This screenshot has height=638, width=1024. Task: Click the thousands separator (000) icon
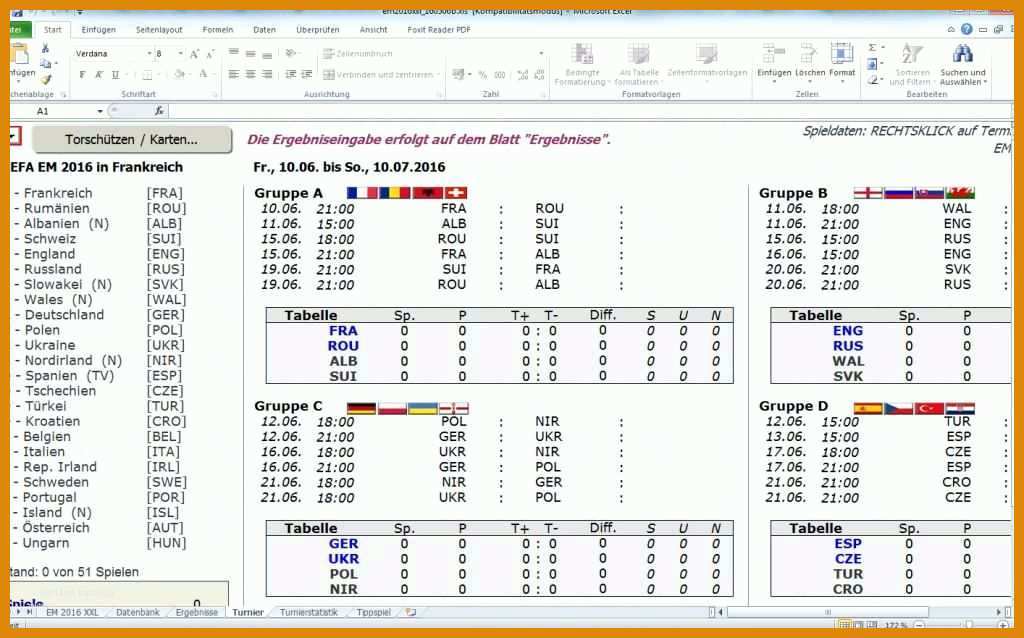tap(500, 75)
